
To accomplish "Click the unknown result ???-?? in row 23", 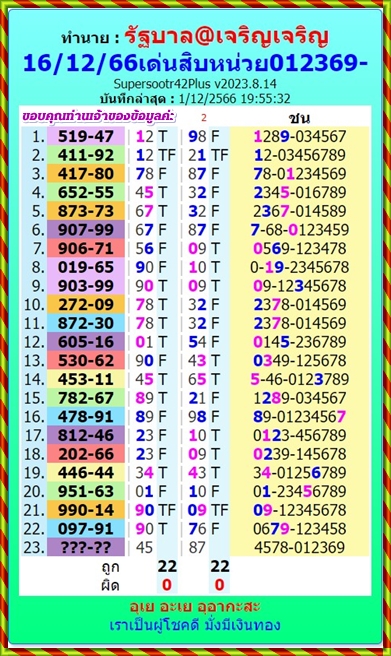I will click(x=86, y=547).
